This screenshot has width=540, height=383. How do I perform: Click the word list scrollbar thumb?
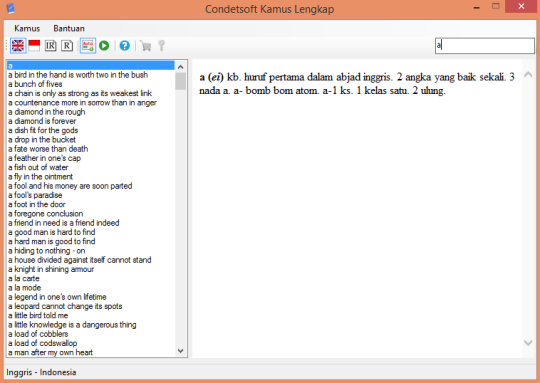click(x=180, y=81)
